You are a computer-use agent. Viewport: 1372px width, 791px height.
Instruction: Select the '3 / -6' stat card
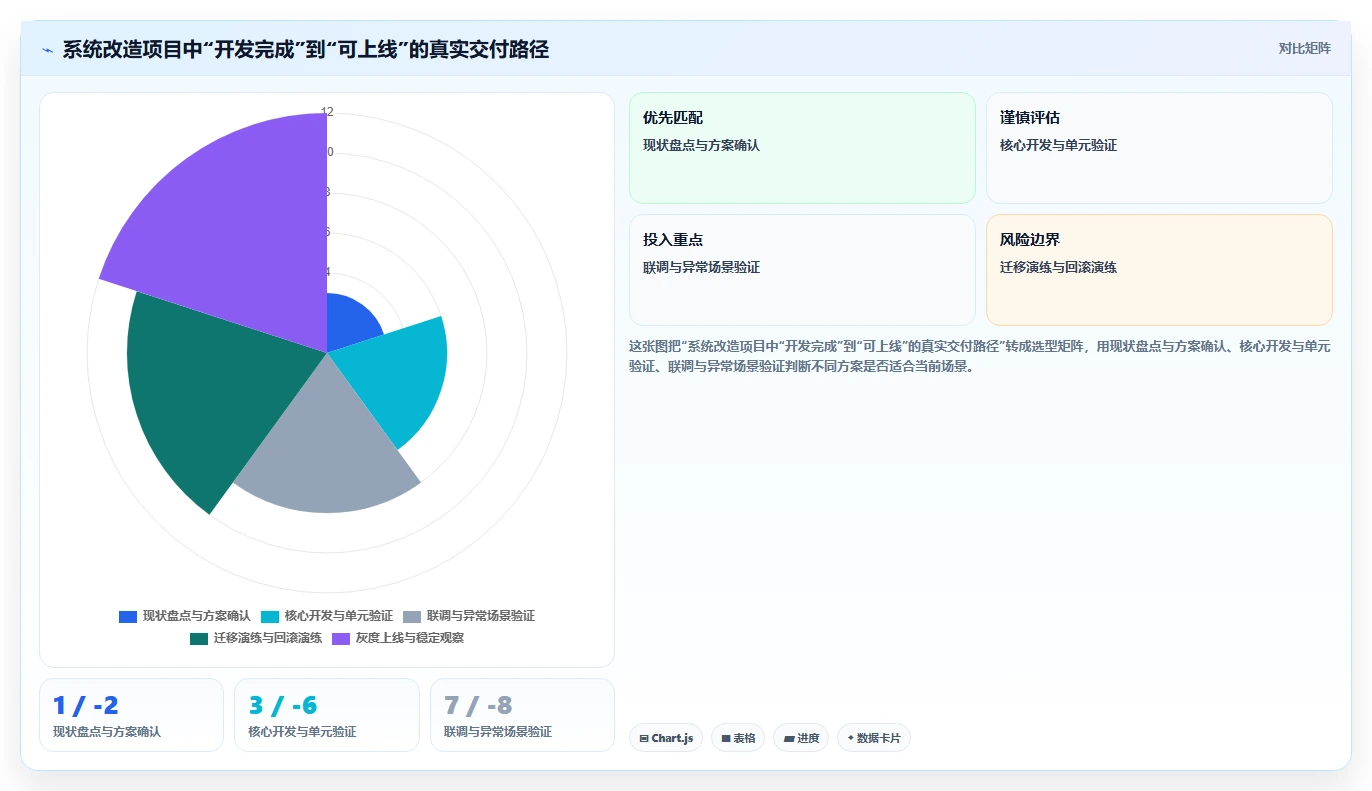coord(327,715)
